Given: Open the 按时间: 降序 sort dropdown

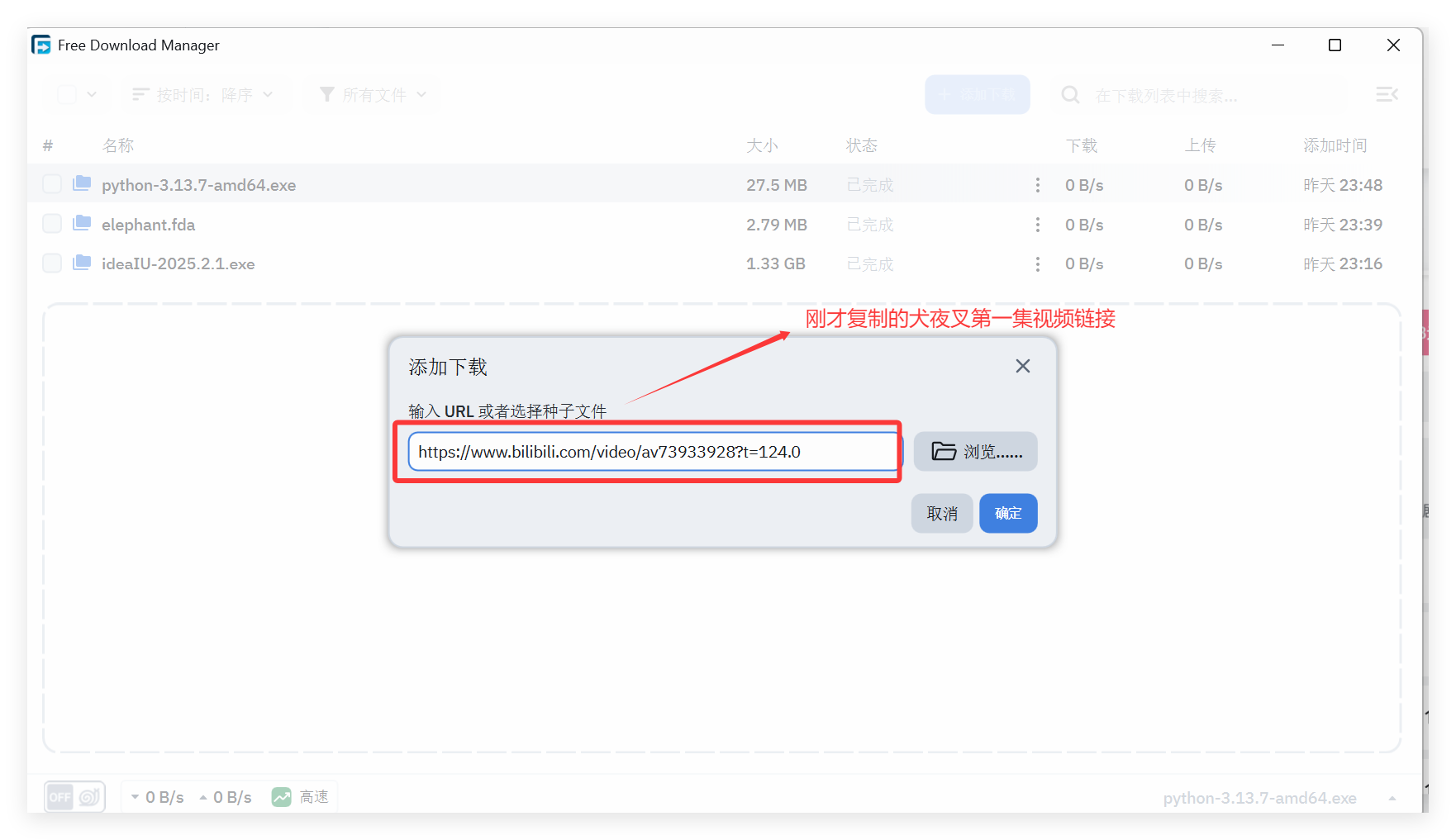Looking at the screenshot, I should pyautogui.click(x=203, y=95).
